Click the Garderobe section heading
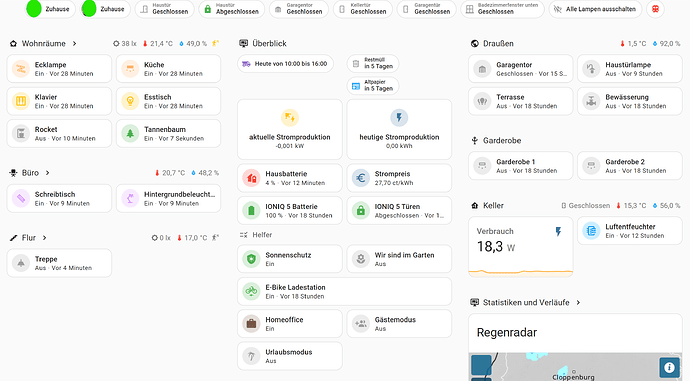690x381 pixels. (x=502, y=140)
